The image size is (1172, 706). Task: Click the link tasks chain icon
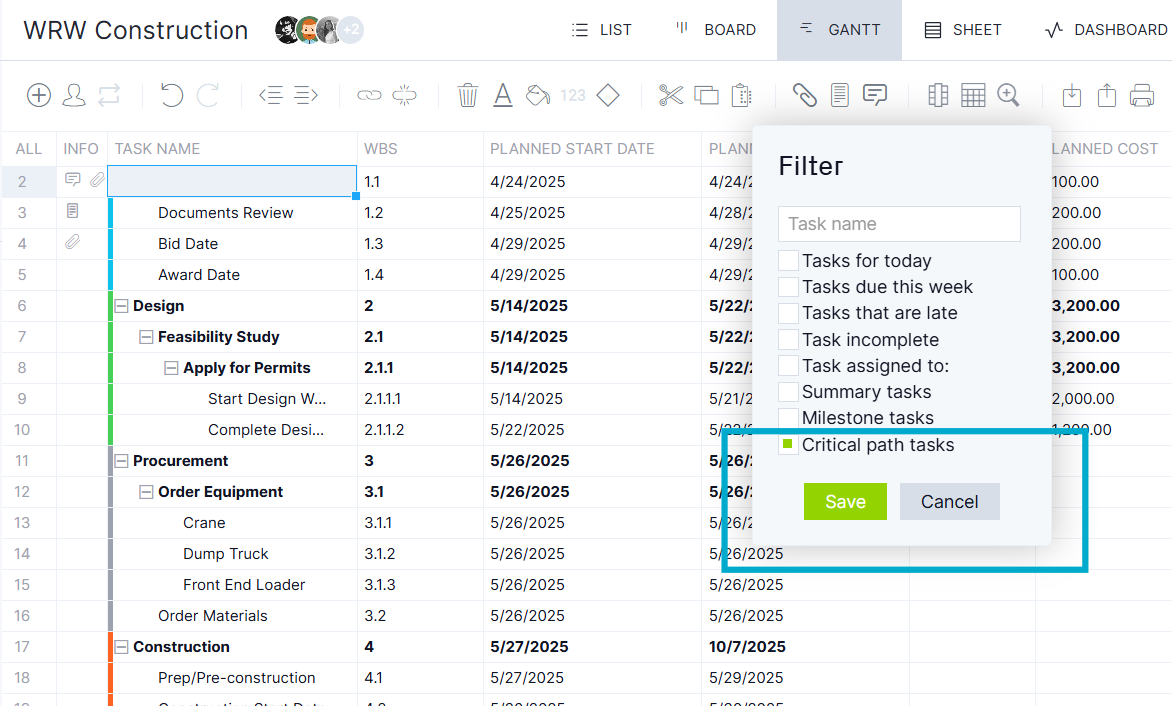click(368, 95)
